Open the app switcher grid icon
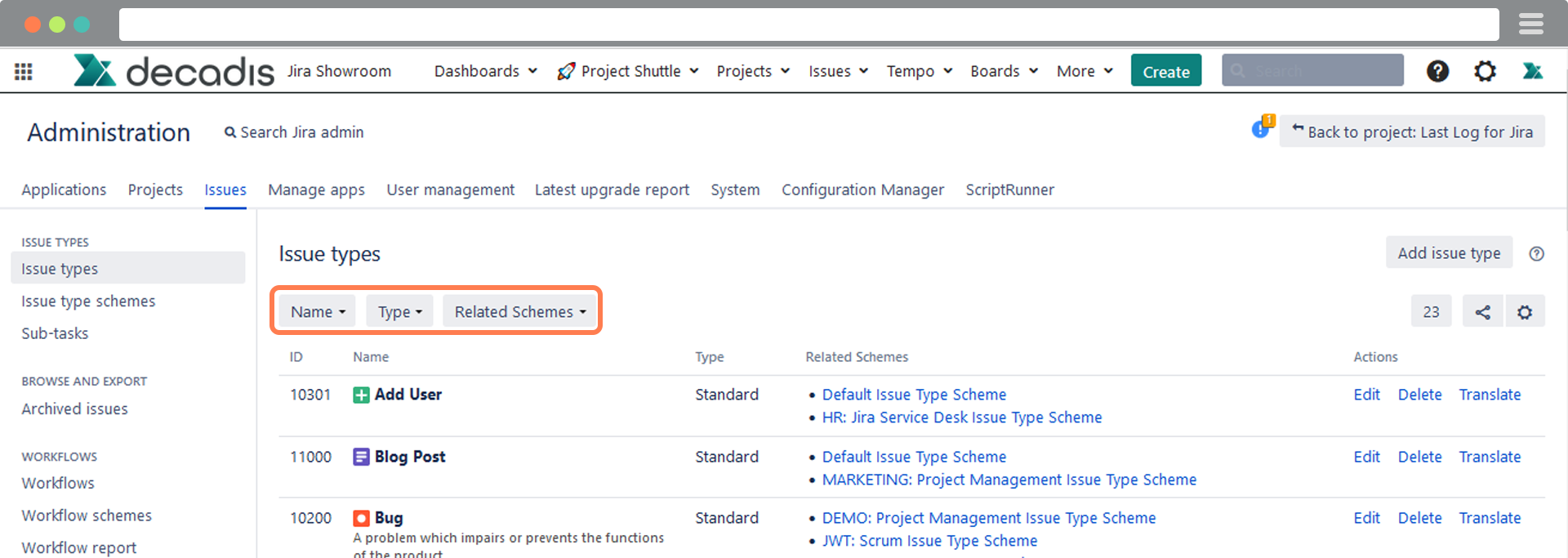The image size is (1568, 558). click(24, 72)
